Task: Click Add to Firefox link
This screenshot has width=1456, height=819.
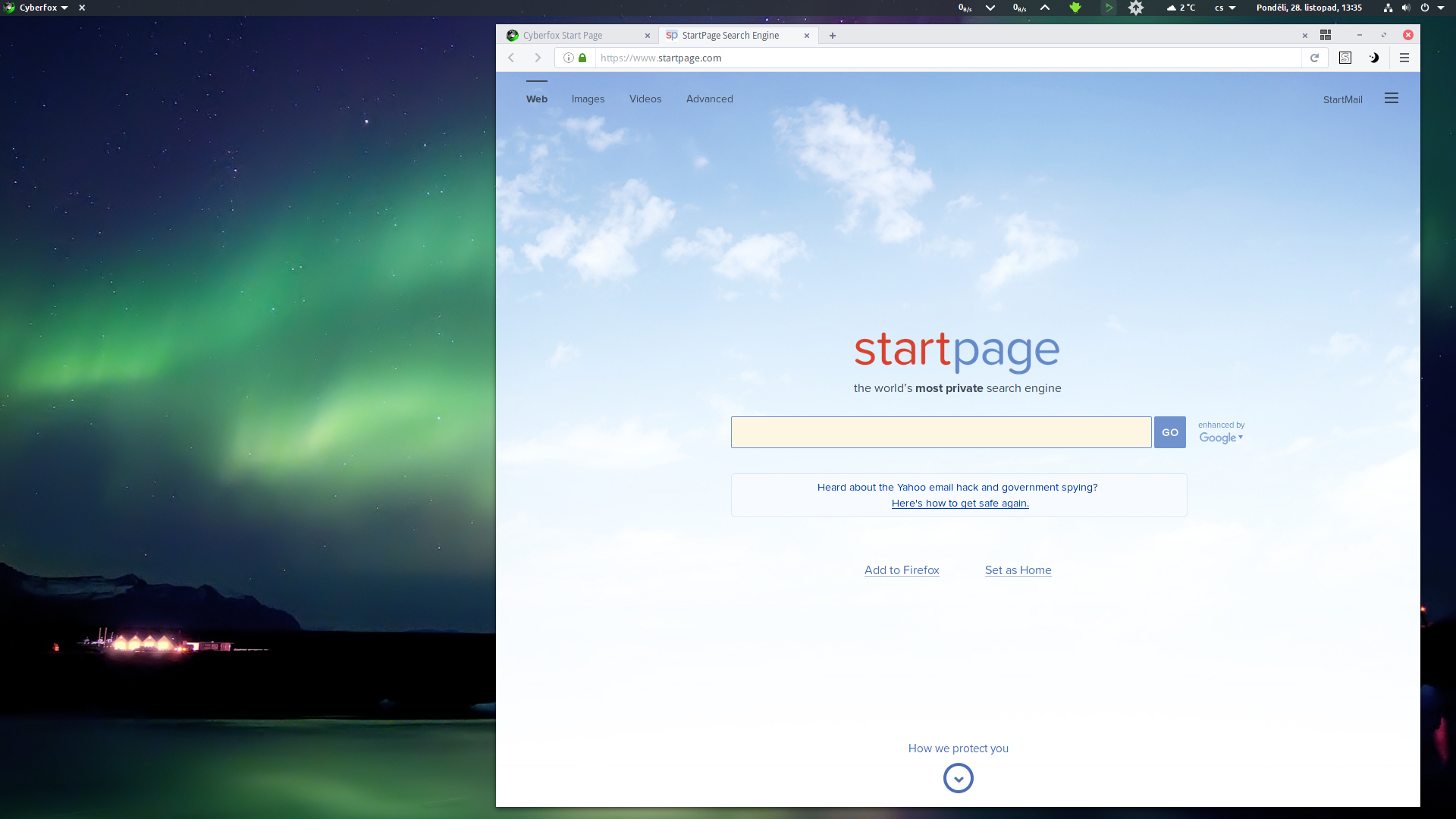Action: click(x=902, y=570)
